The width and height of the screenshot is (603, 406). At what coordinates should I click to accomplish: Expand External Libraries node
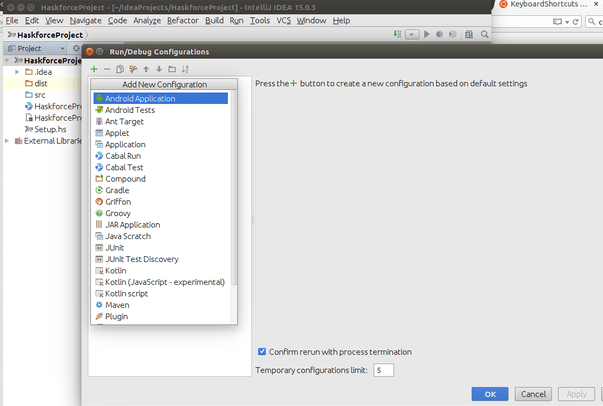pyautogui.click(x=7, y=141)
